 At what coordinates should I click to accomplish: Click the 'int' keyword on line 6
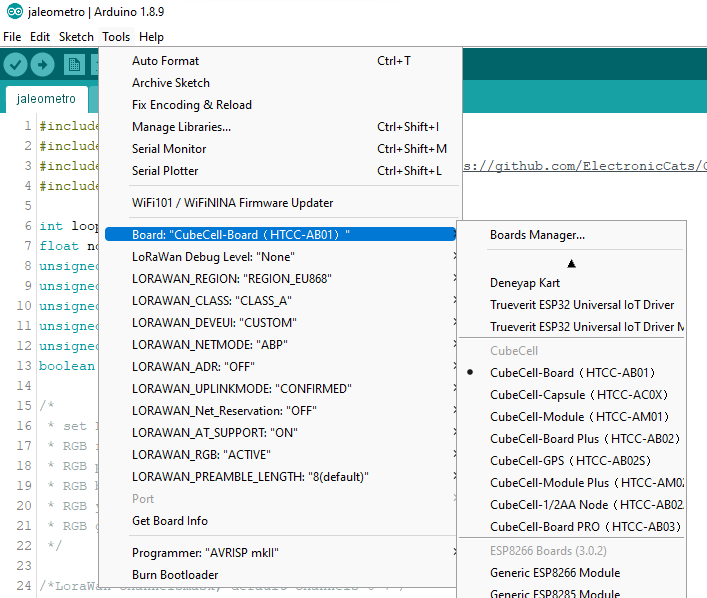tap(50, 226)
